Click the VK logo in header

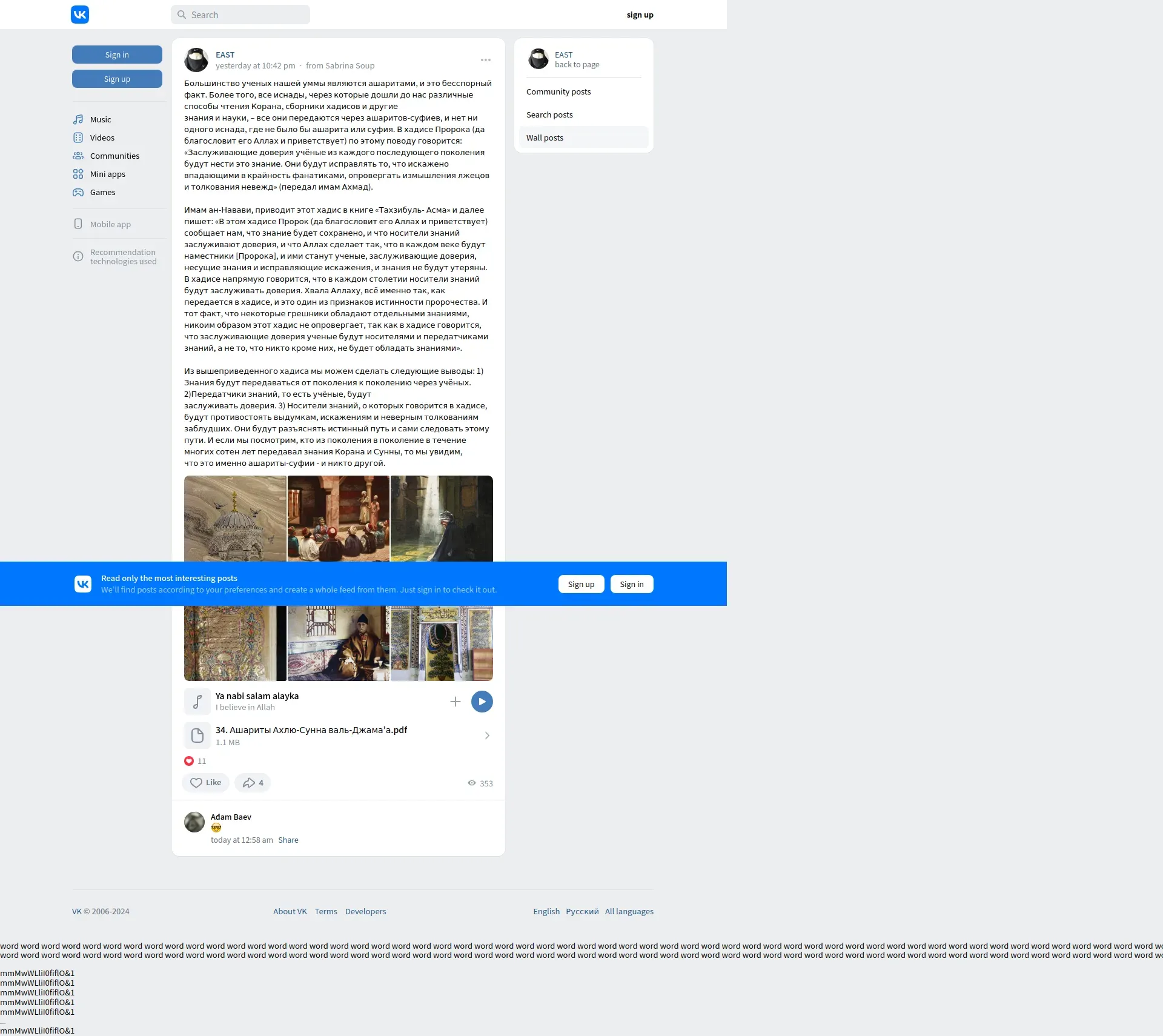click(x=80, y=15)
